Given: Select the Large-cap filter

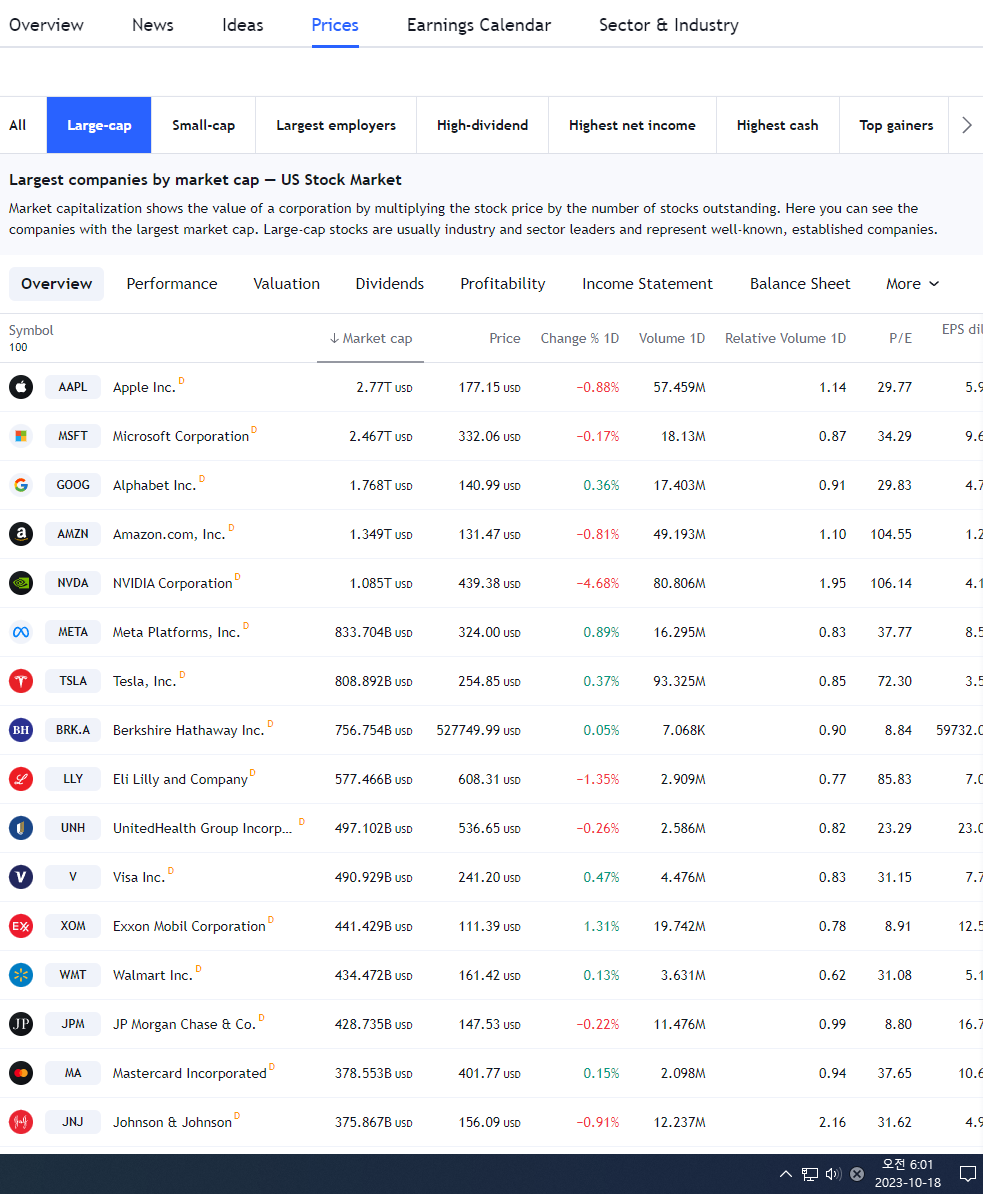Looking at the screenshot, I should pyautogui.click(x=99, y=125).
